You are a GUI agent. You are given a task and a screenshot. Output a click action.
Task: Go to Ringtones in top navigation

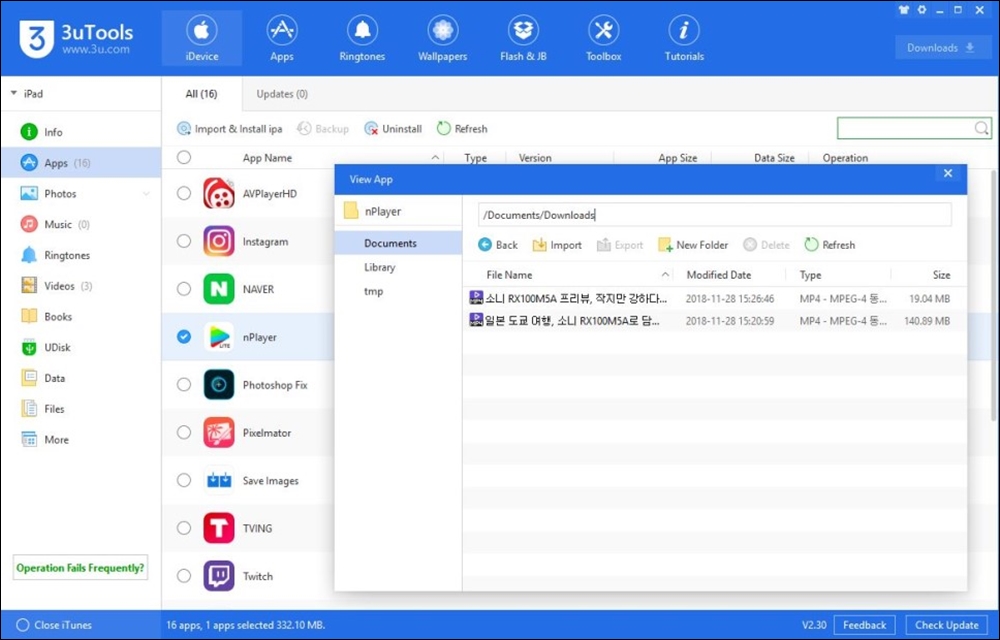click(362, 38)
